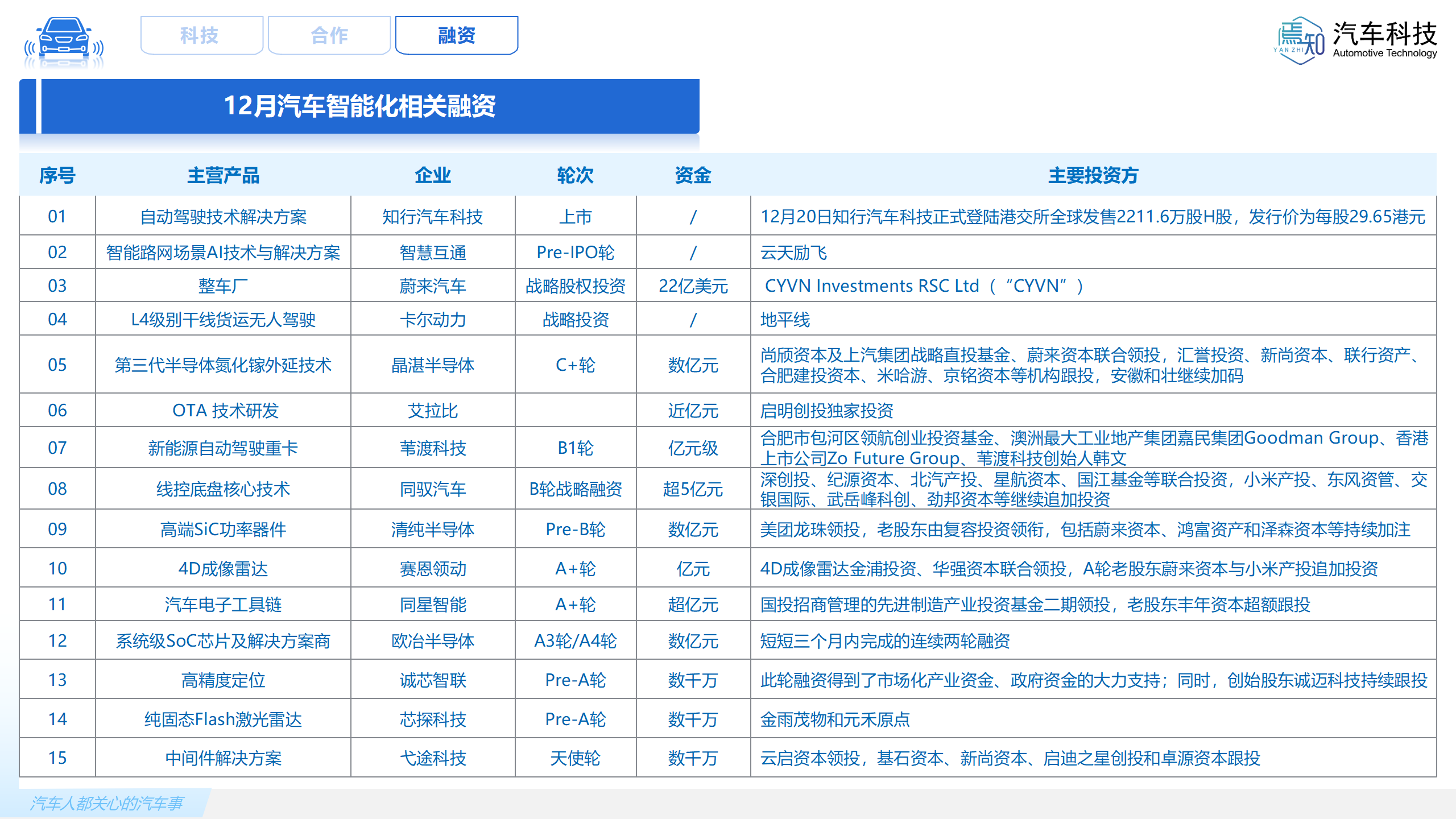Click the 近亿元 funding cell
1456x819 pixels.
pos(693,410)
